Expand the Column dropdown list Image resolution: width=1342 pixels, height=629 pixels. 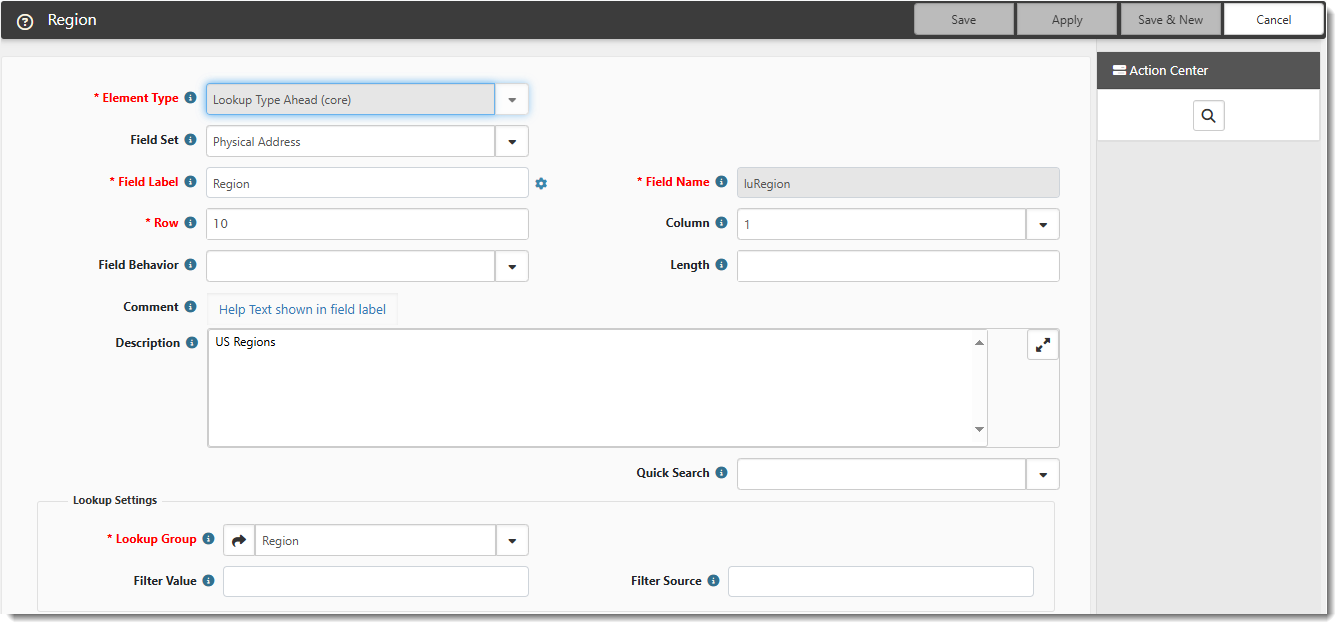pyautogui.click(x=1042, y=225)
